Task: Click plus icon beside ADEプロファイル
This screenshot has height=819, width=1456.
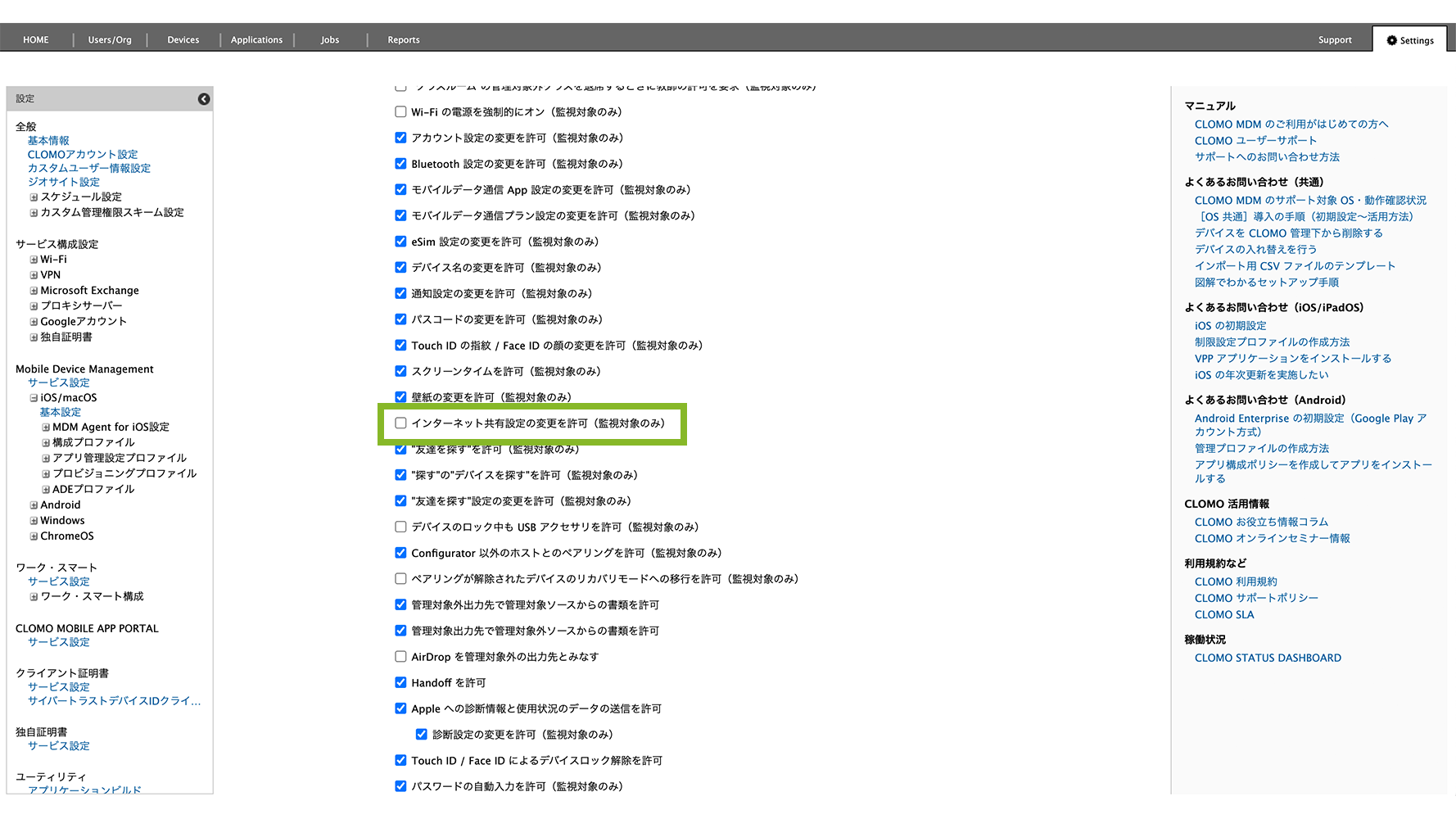Action: [x=46, y=490]
